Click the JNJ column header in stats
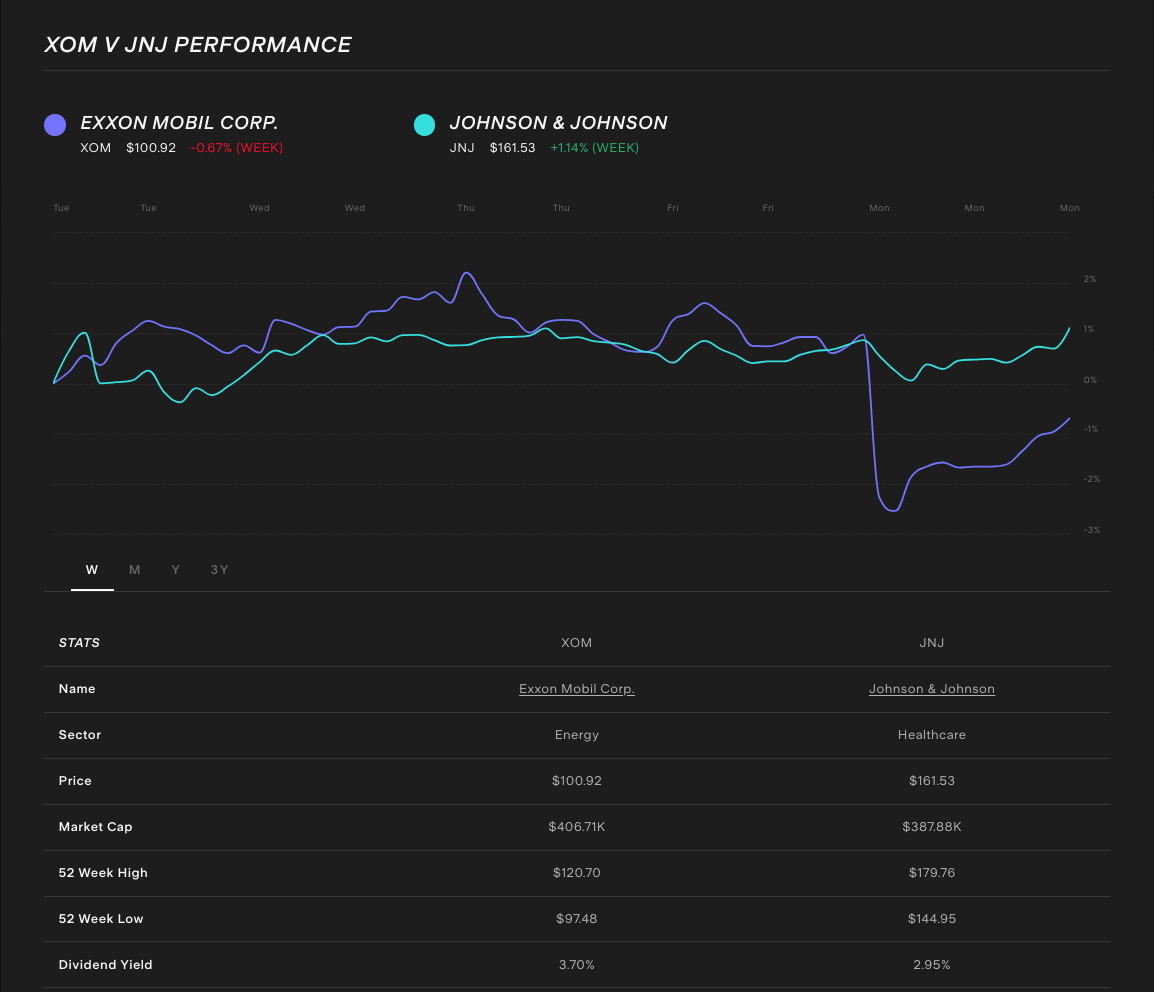This screenshot has height=992, width=1154. click(931, 642)
